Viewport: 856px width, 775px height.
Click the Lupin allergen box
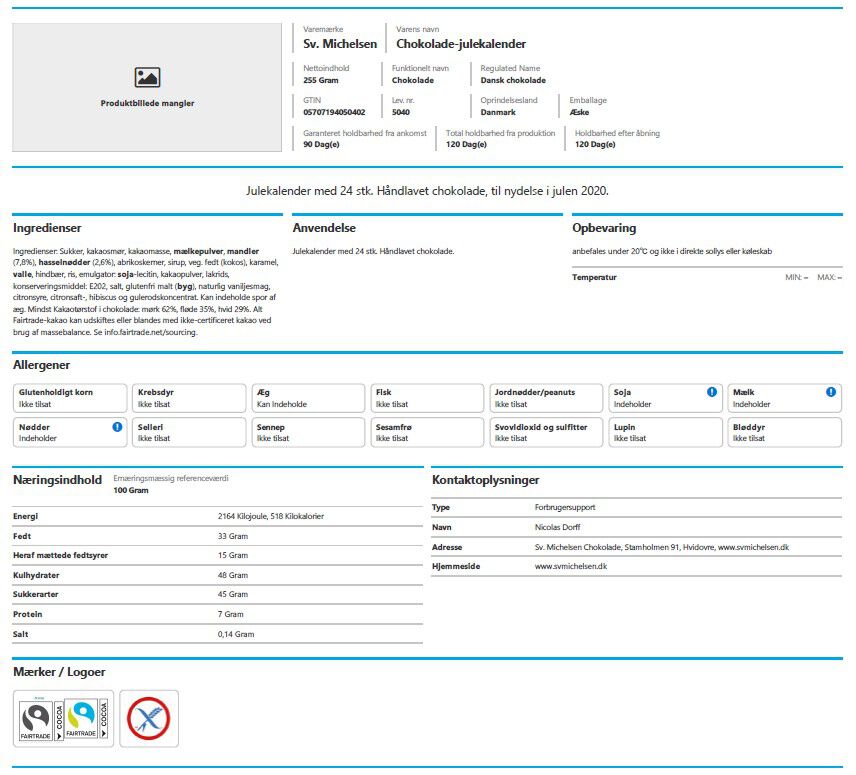pyautogui.click(x=665, y=432)
